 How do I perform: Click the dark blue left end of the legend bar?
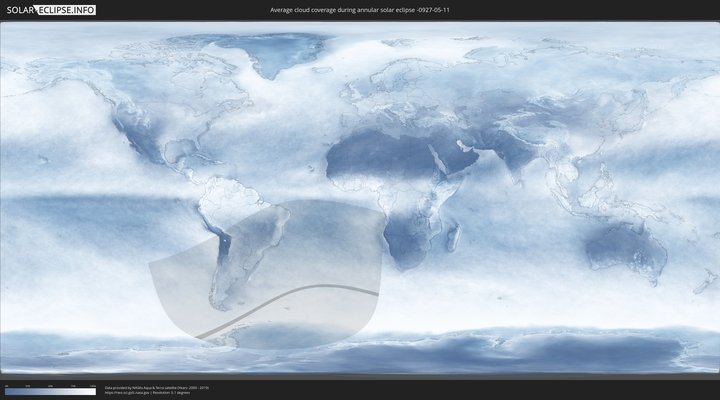(x=8, y=391)
